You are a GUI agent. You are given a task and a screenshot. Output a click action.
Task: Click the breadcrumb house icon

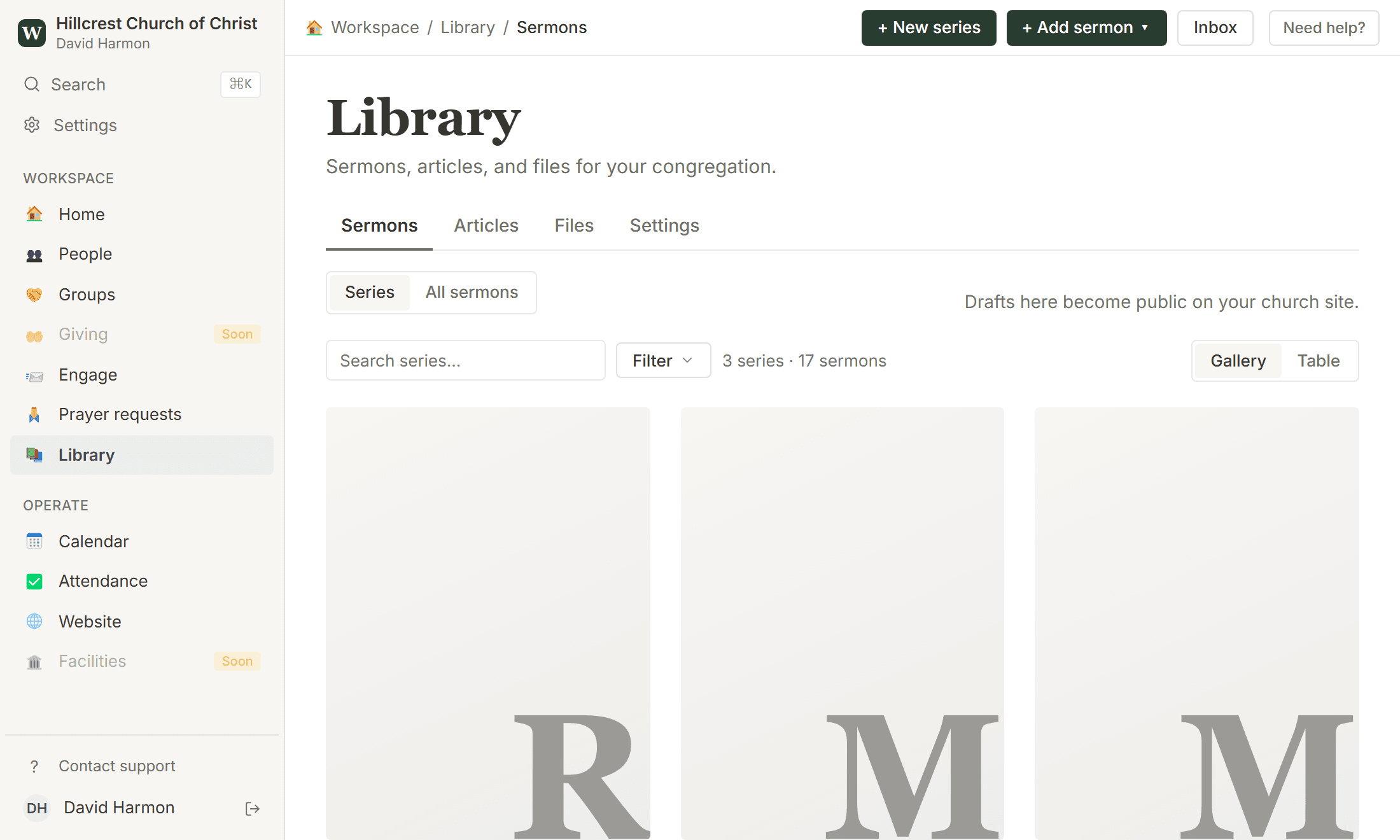[x=314, y=27]
